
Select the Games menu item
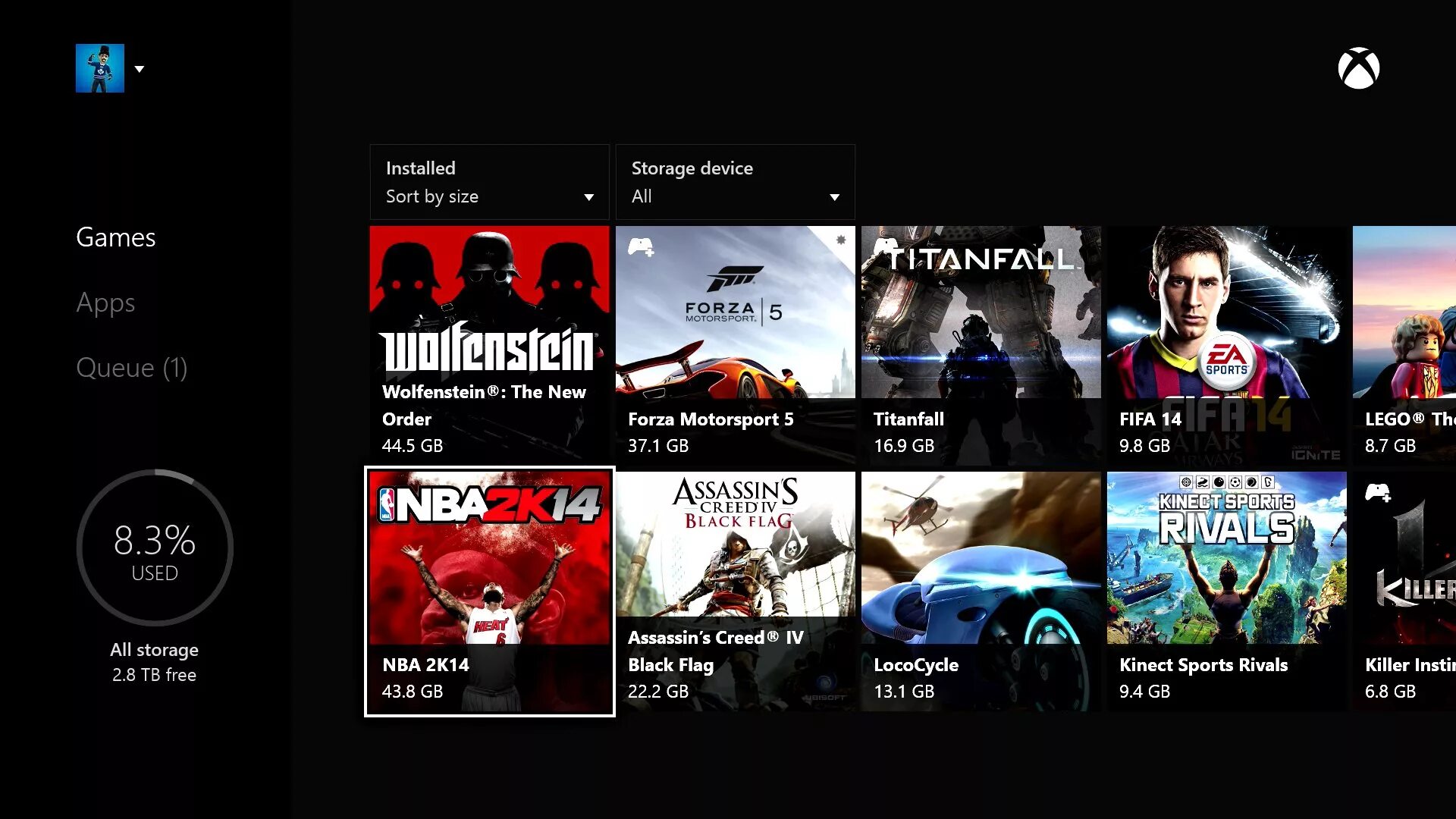(x=115, y=237)
